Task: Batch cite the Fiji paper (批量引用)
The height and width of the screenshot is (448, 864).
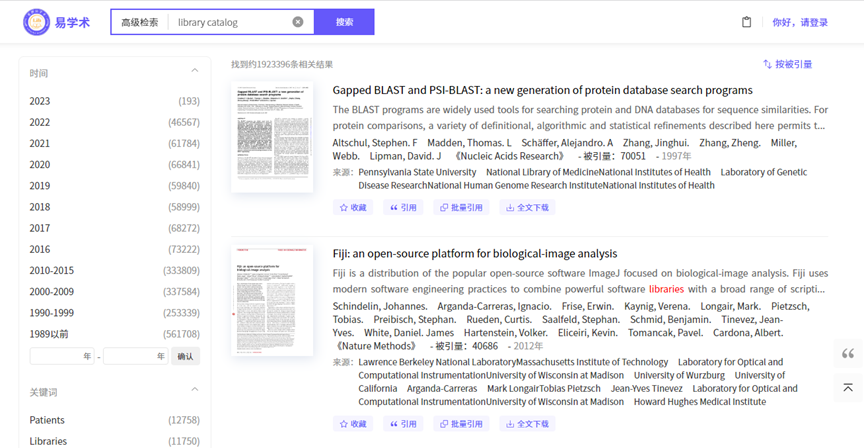Action: point(460,424)
